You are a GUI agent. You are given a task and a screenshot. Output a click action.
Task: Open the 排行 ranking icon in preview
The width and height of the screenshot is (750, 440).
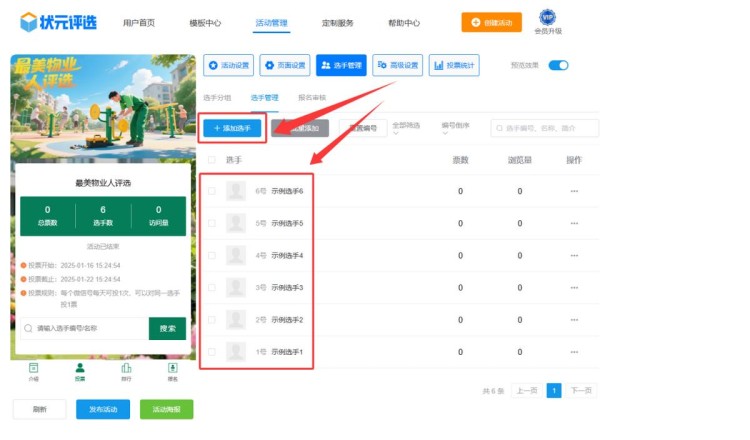pos(126,368)
